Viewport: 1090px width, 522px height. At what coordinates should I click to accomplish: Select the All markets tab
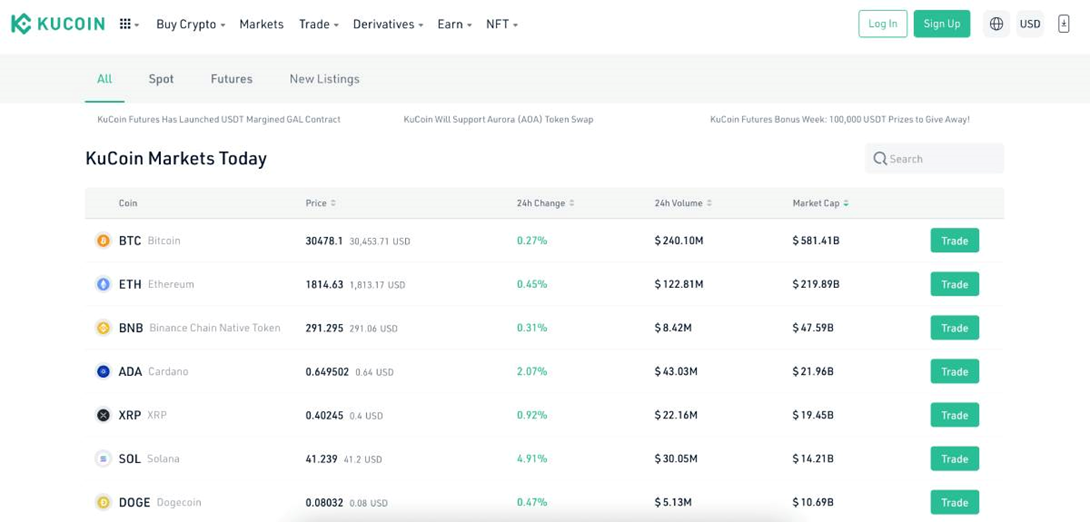[x=104, y=79]
